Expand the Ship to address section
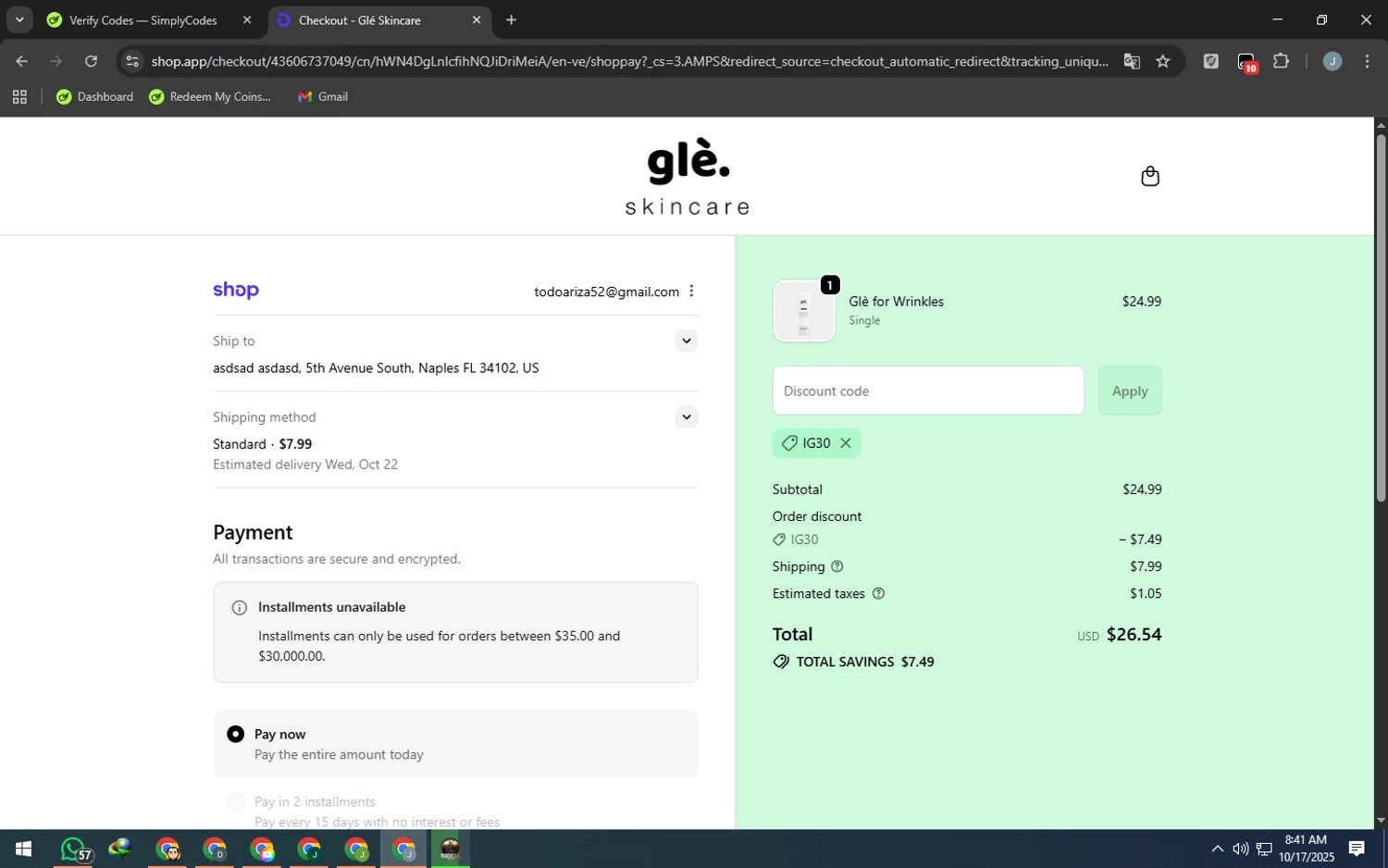 [x=686, y=341]
